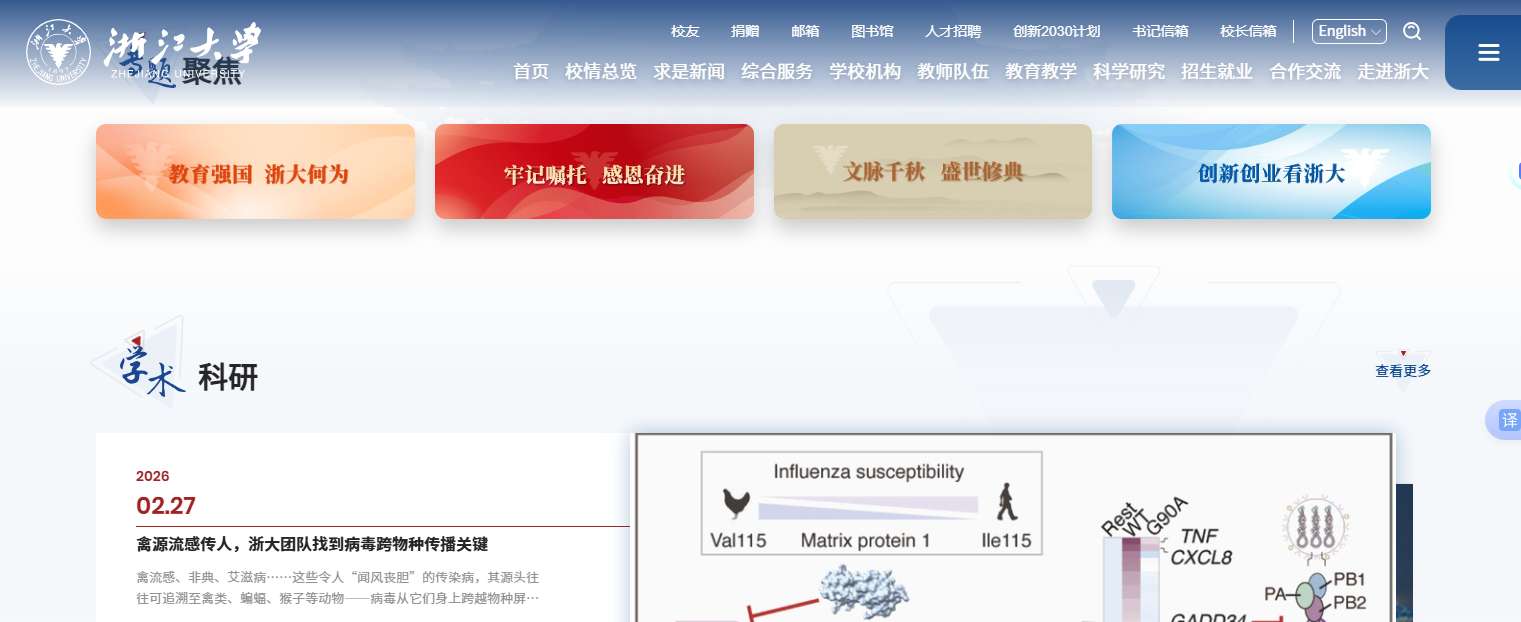Open the 求是新闻 menu item
The width and height of the screenshot is (1521, 622).
(x=689, y=71)
